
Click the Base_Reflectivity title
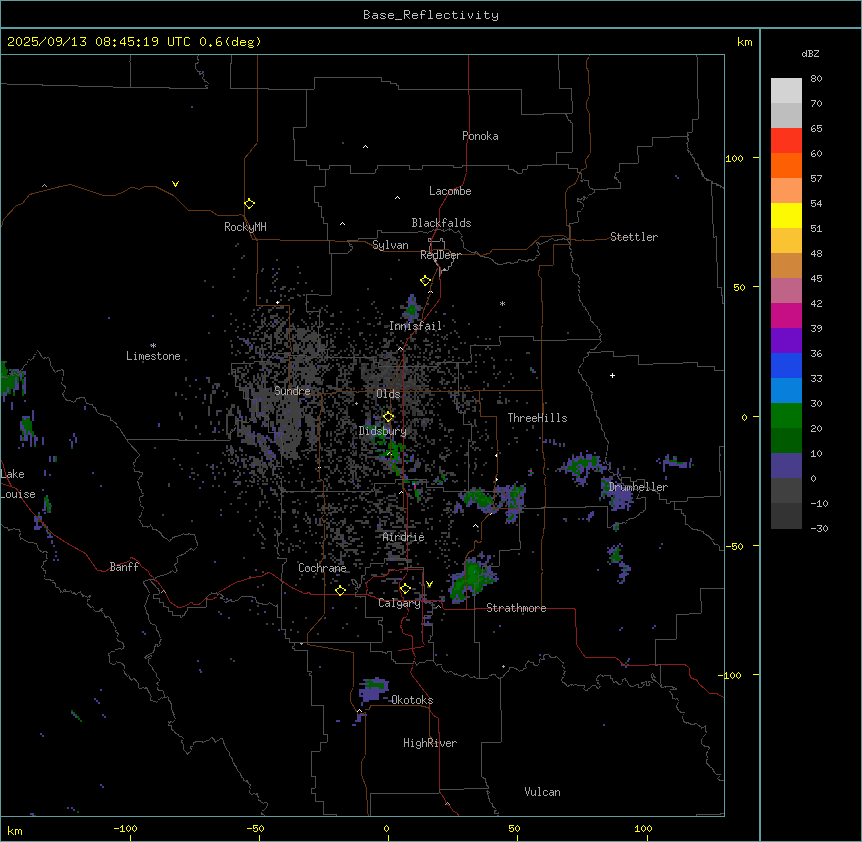431,15
